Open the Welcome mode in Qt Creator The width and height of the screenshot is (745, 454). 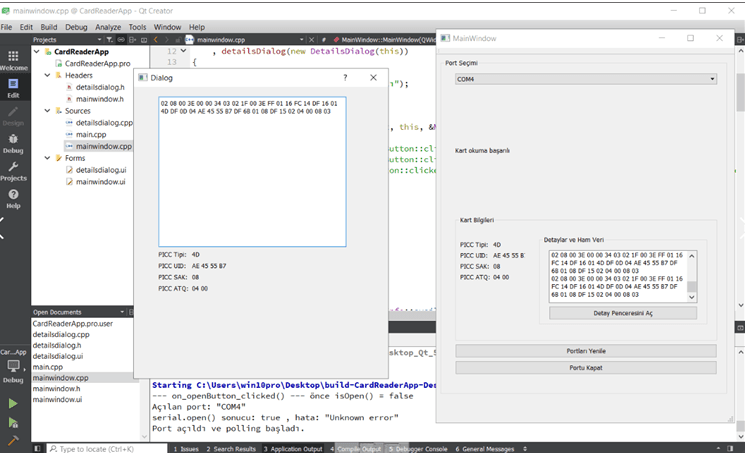point(13,60)
